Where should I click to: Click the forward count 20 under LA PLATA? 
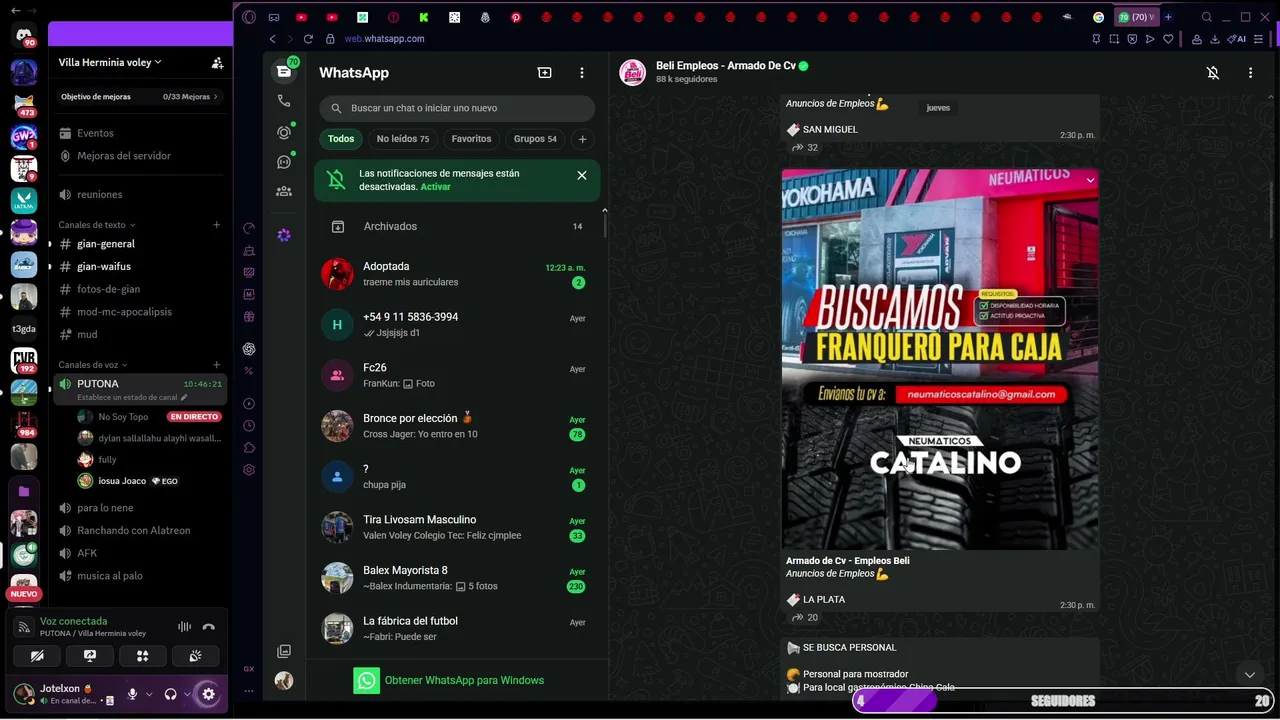(x=805, y=618)
